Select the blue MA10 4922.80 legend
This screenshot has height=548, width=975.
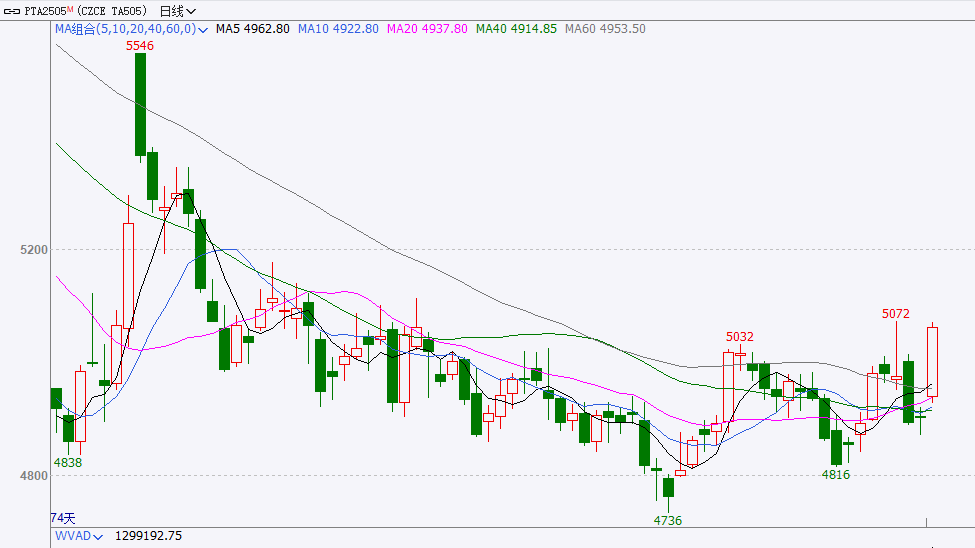click(x=339, y=29)
